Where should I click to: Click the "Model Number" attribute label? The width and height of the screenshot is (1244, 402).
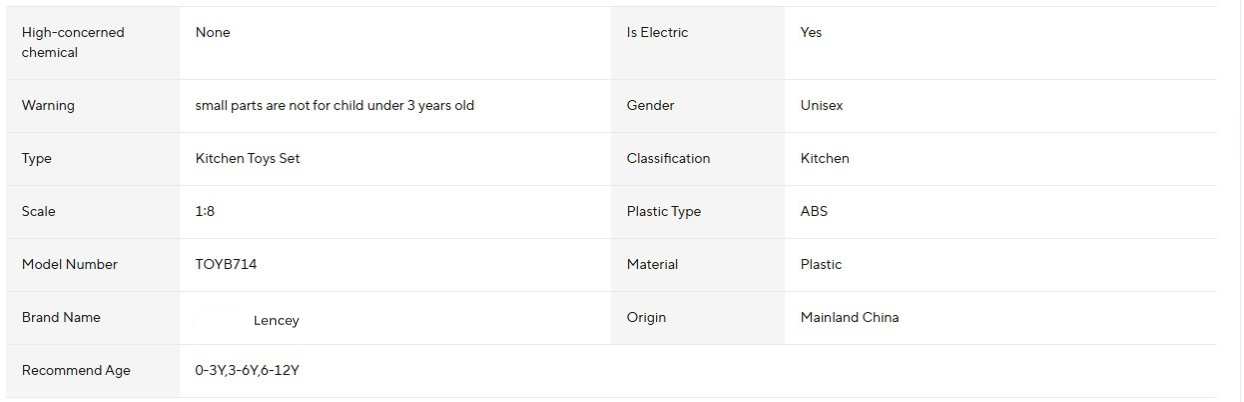70,265
